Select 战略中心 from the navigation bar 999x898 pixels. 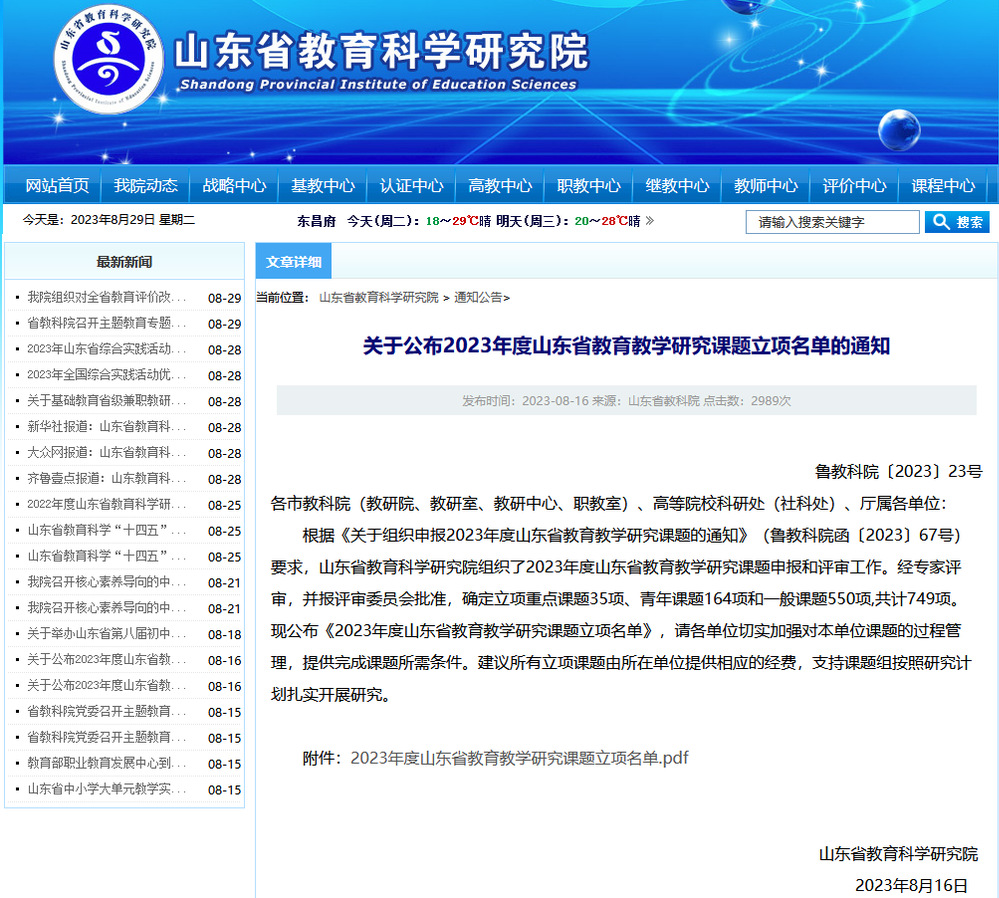234,185
